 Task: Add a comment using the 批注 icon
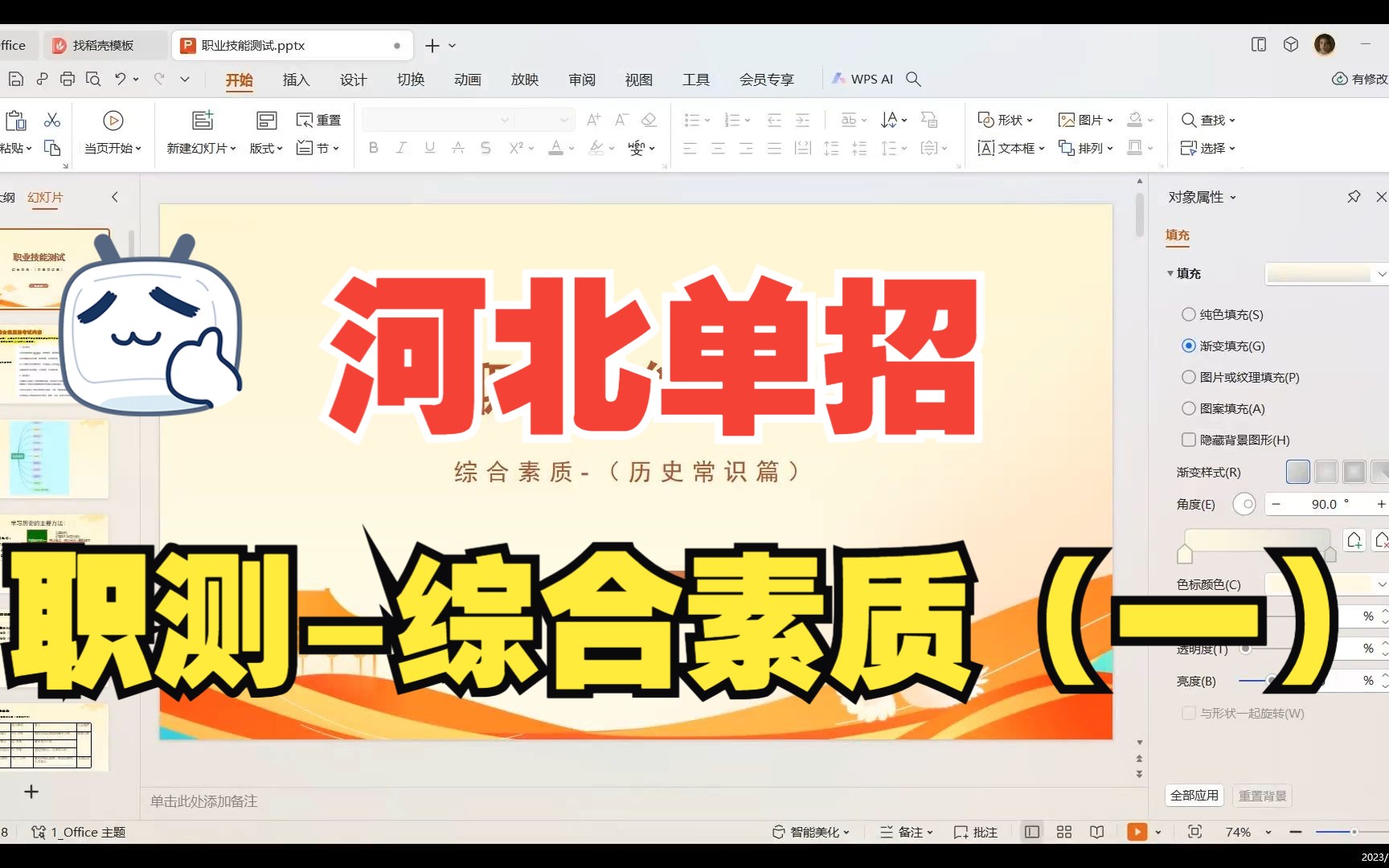975,832
